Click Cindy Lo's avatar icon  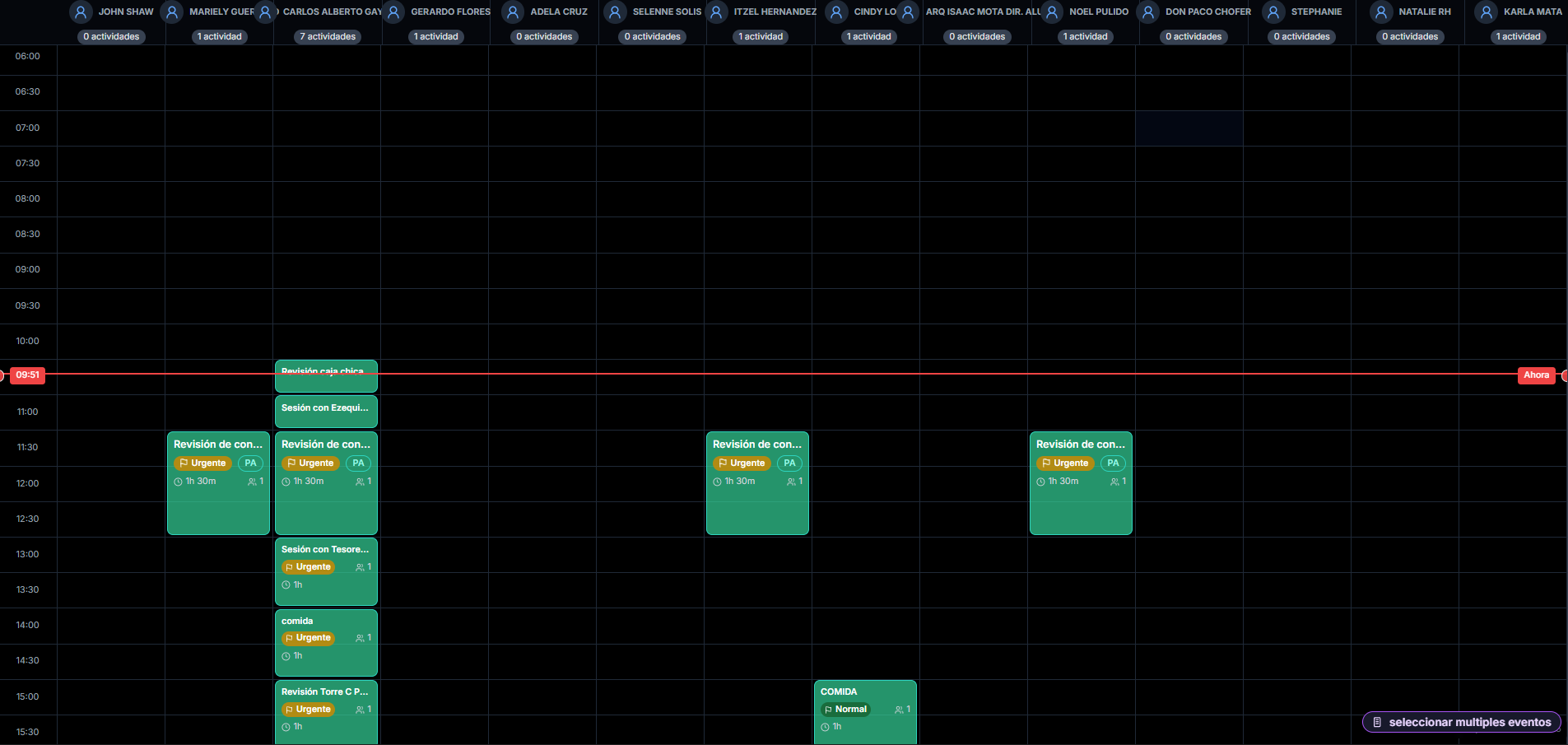[836, 12]
